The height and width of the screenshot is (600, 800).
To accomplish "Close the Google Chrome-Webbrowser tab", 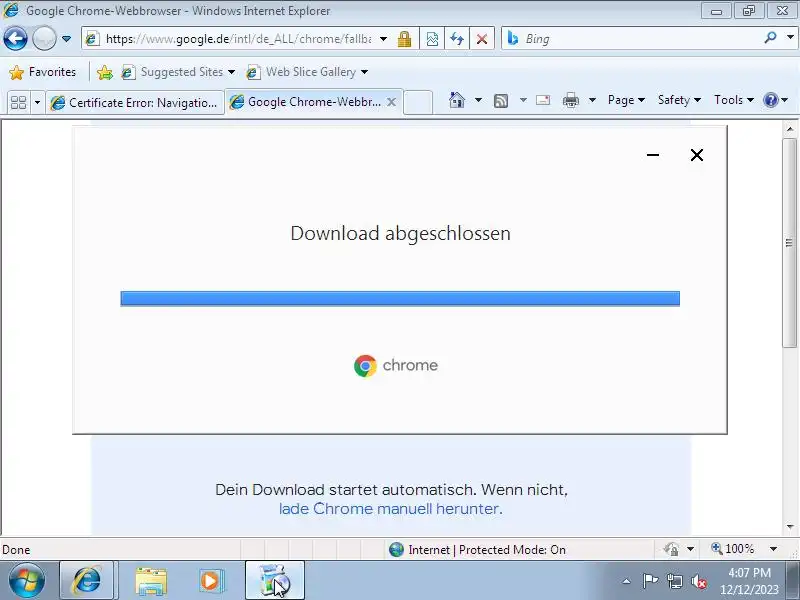I will click(391, 102).
